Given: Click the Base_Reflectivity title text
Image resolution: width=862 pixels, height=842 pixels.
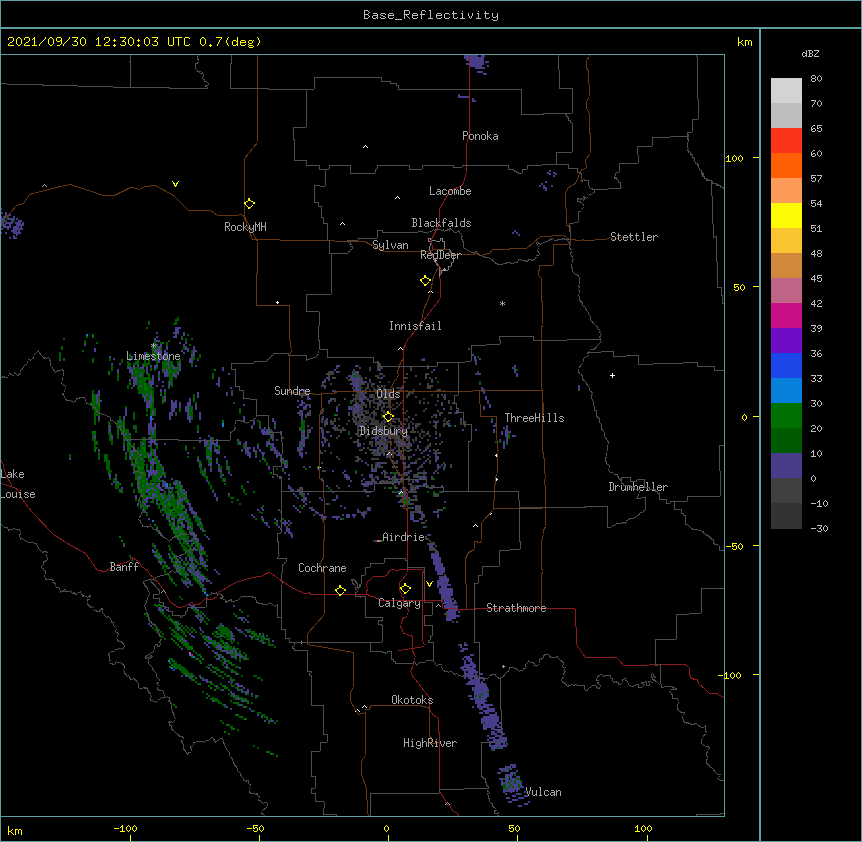Looking at the screenshot, I should (x=431, y=15).
